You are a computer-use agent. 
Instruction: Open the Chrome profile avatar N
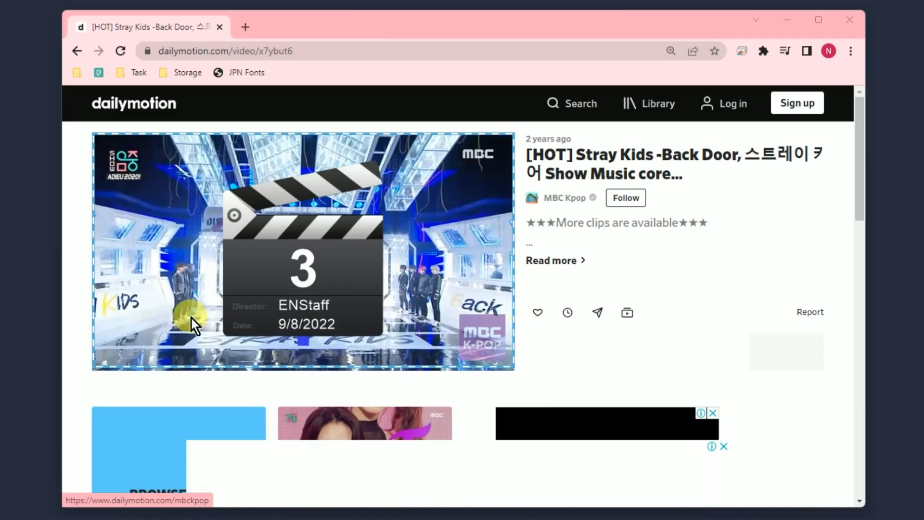tap(829, 51)
